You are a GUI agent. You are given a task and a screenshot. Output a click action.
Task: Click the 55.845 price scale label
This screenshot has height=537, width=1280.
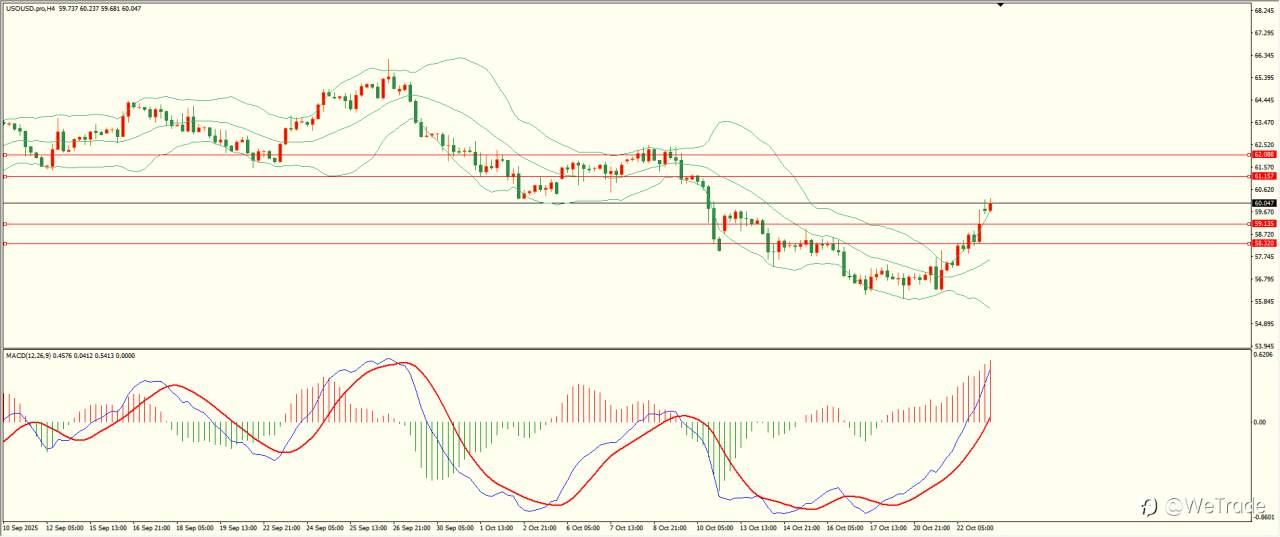click(1264, 302)
